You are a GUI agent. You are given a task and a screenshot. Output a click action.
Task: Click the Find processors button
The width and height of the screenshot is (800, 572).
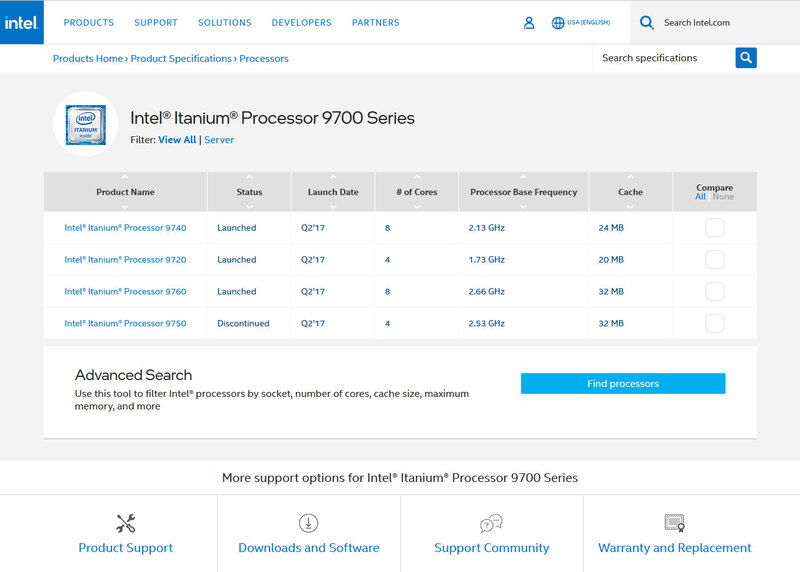pyautogui.click(x=623, y=384)
